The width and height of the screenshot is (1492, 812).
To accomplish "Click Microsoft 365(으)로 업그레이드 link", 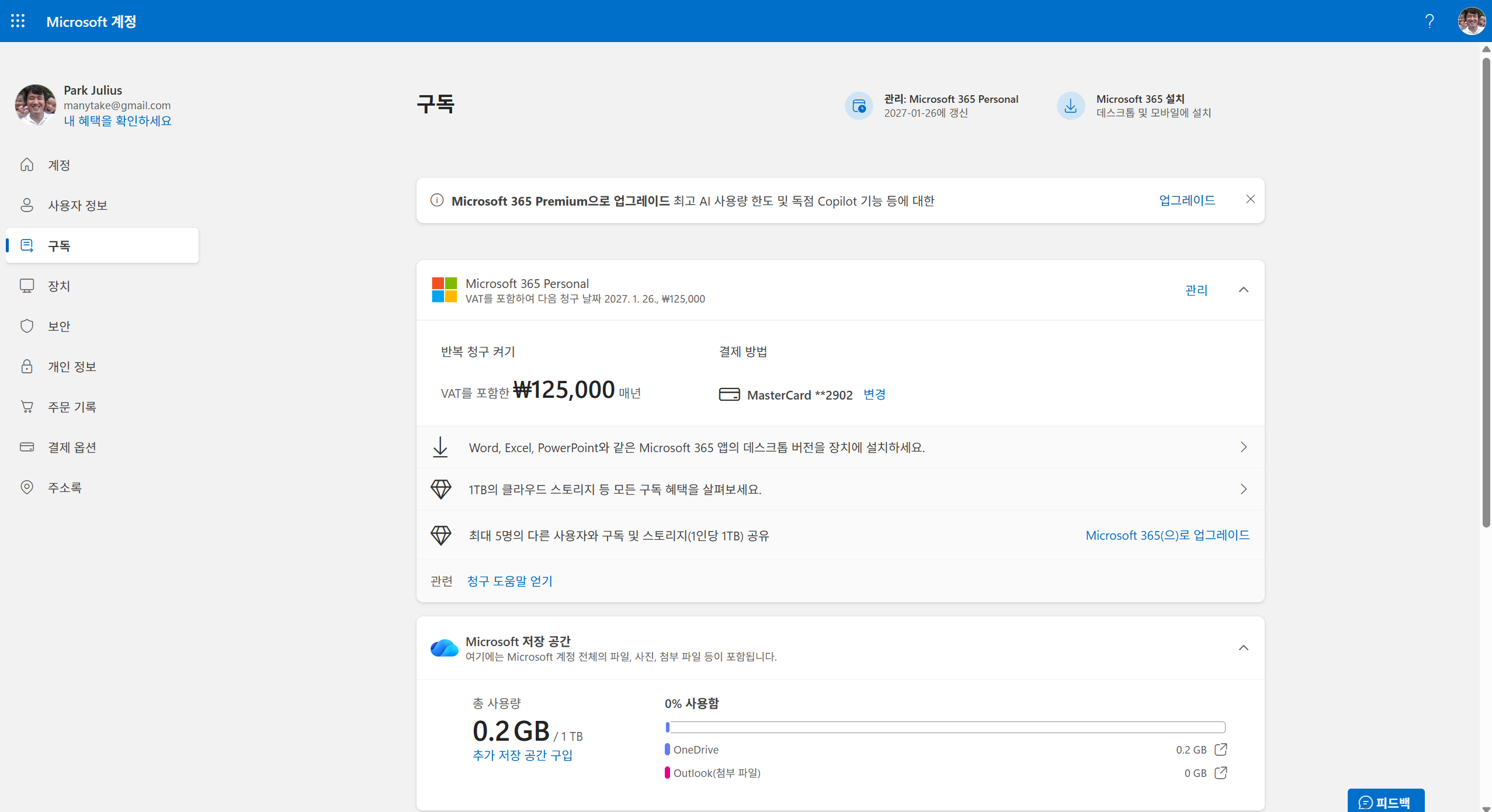I will coord(1167,535).
